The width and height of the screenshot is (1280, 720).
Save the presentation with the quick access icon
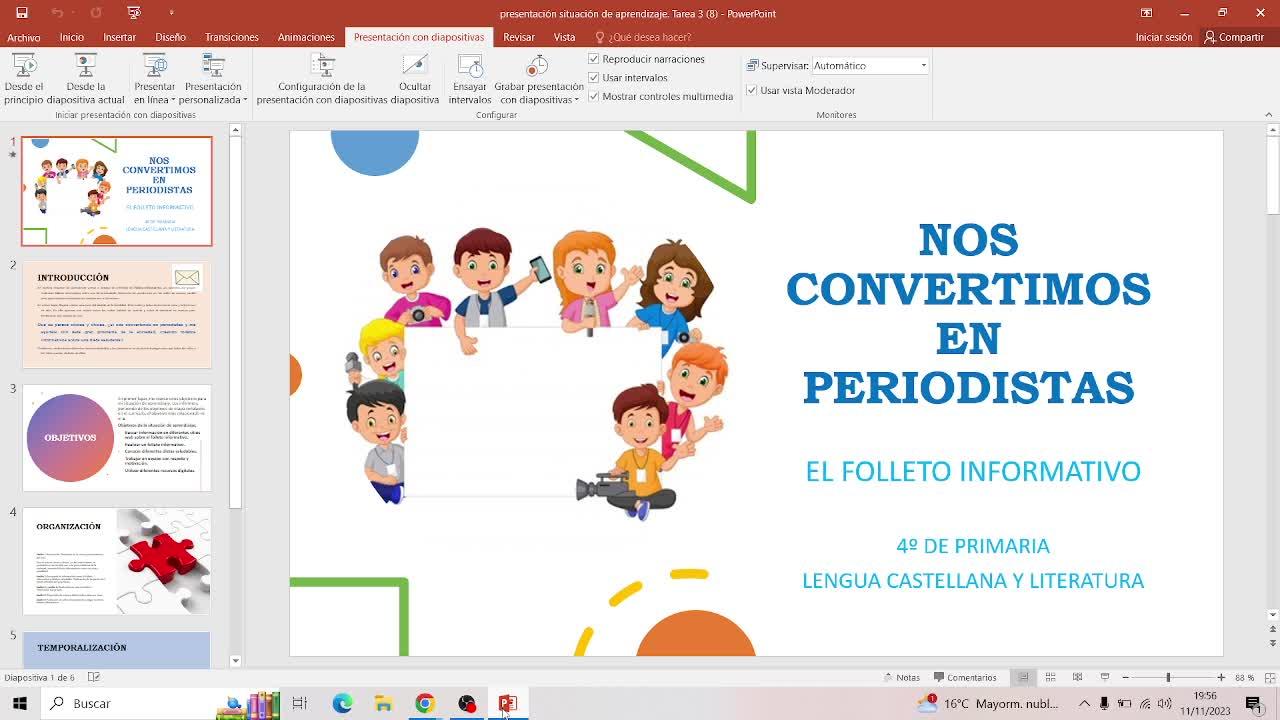click(x=22, y=13)
